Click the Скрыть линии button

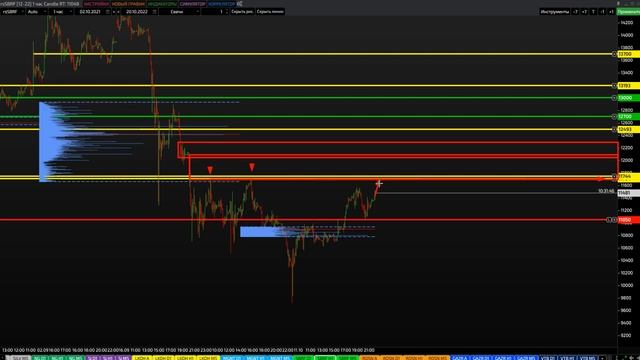[270, 12]
